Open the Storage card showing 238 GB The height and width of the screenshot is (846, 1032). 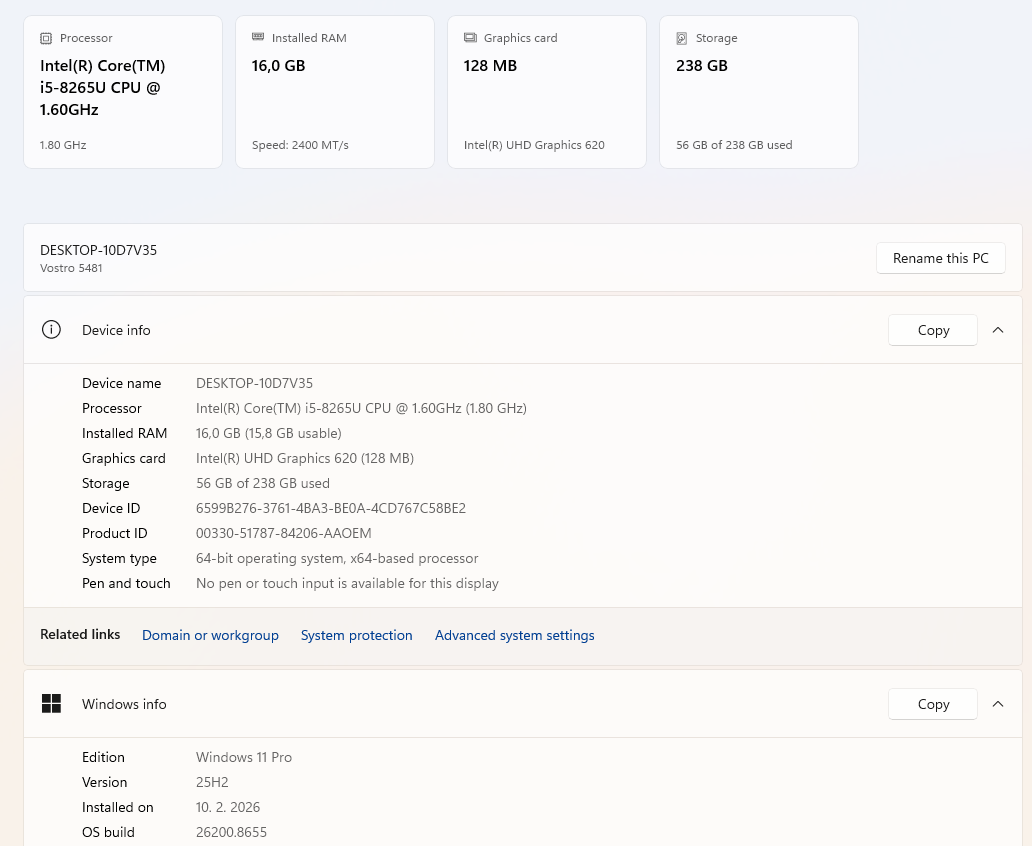(x=759, y=92)
